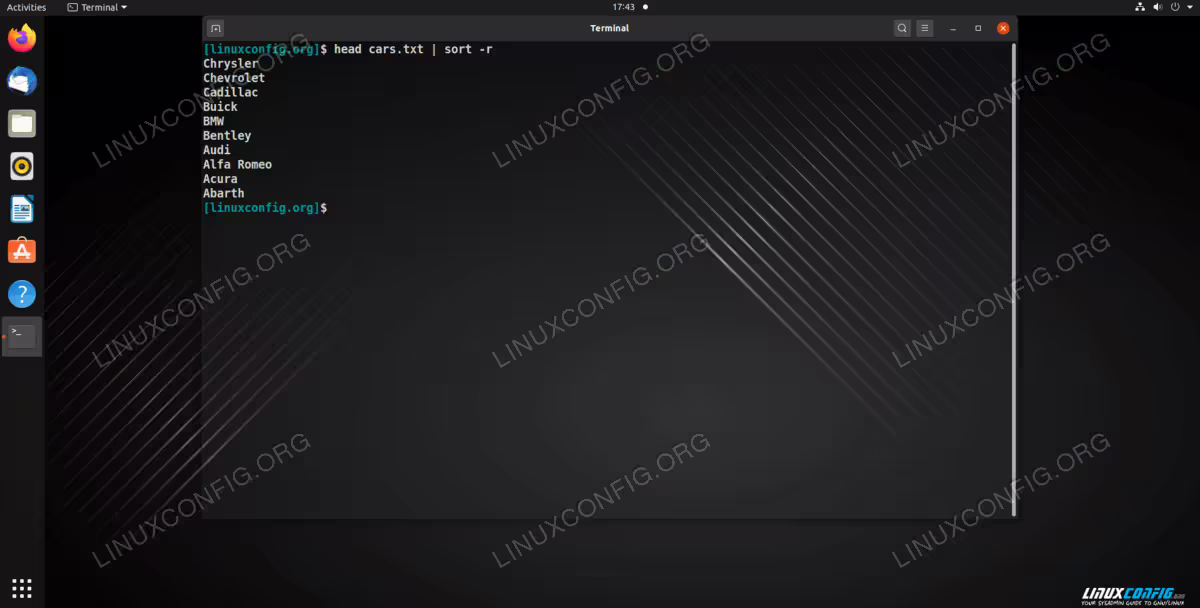Open Rhythmbox music player in the dock
1200x608 pixels.
(x=22, y=166)
